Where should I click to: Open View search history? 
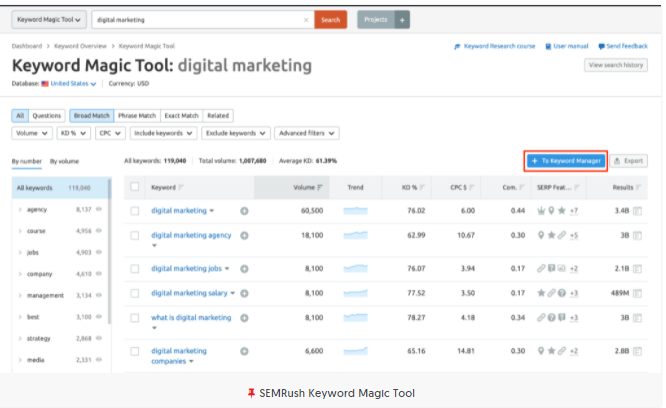(x=616, y=65)
